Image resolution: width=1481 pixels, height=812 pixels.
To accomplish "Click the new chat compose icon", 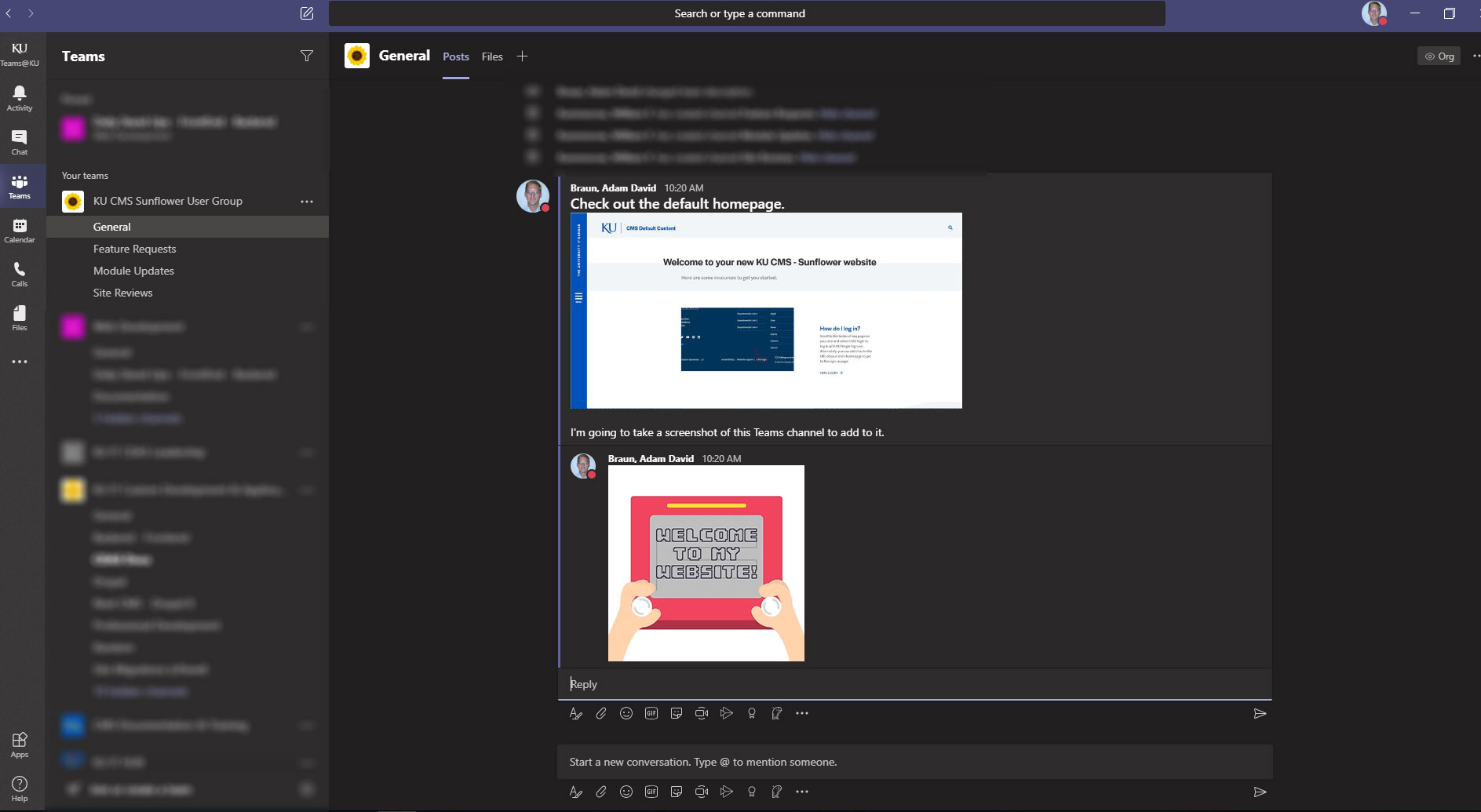I will [307, 13].
